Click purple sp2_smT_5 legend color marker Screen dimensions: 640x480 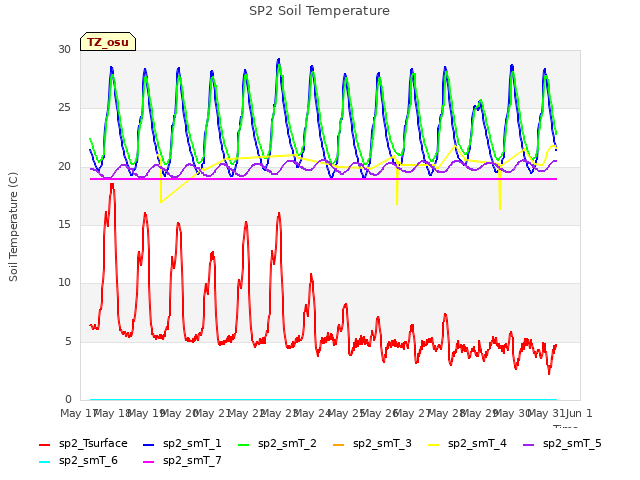coord(529,444)
